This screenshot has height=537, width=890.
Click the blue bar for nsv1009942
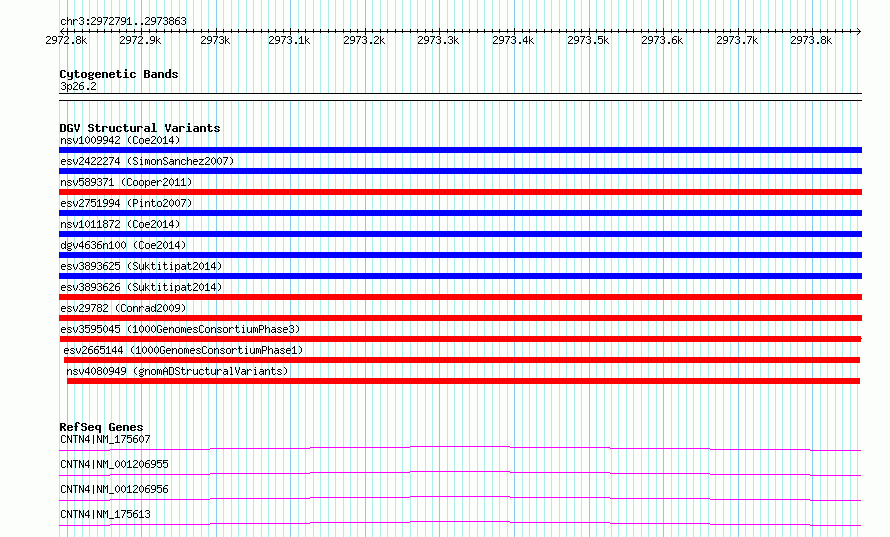tap(460, 150)
